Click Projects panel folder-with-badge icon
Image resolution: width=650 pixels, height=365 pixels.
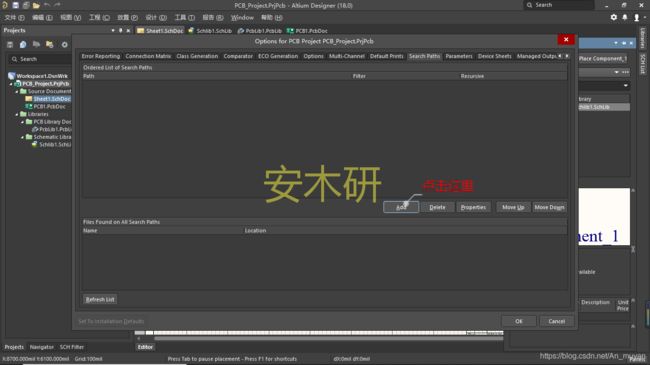click(x=50, y=44)
